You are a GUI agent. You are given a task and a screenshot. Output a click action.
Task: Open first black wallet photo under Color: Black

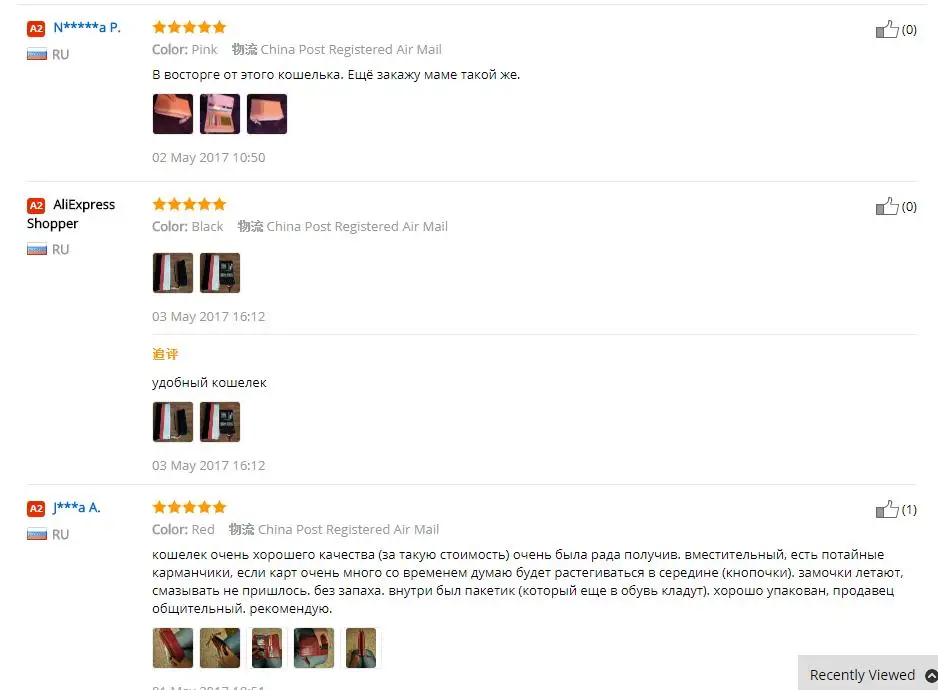pos(173,273)
